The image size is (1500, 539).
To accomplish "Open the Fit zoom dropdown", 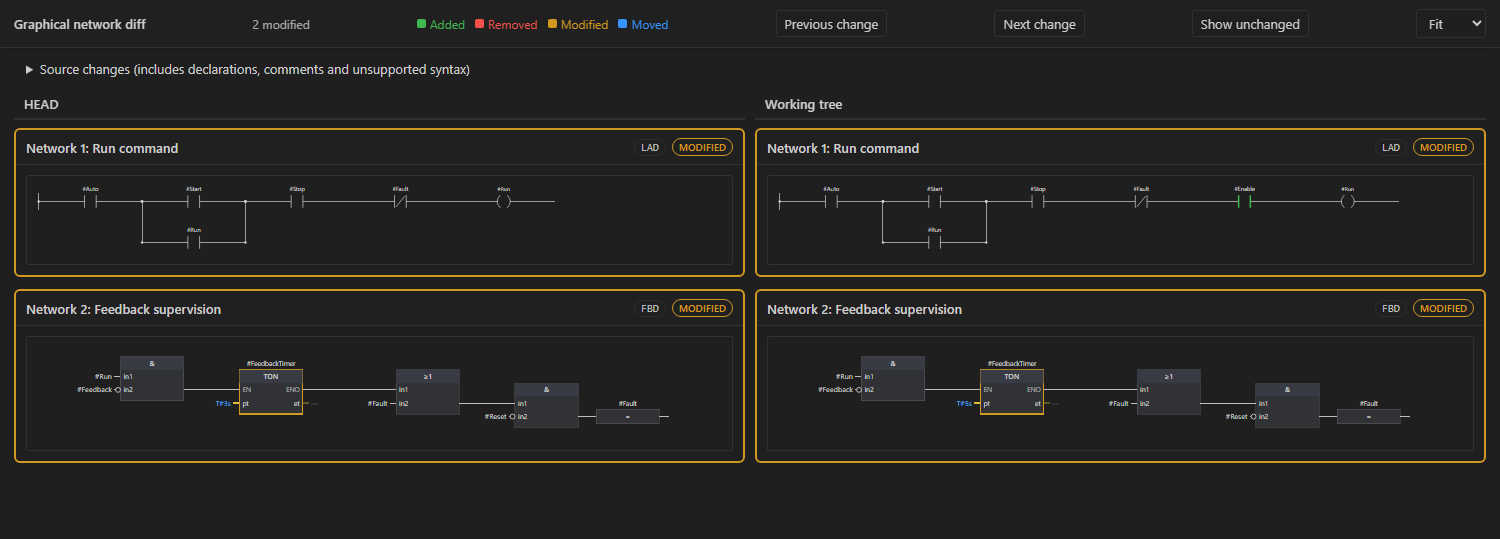I will pyautogui.click(x=1450, y=24).
